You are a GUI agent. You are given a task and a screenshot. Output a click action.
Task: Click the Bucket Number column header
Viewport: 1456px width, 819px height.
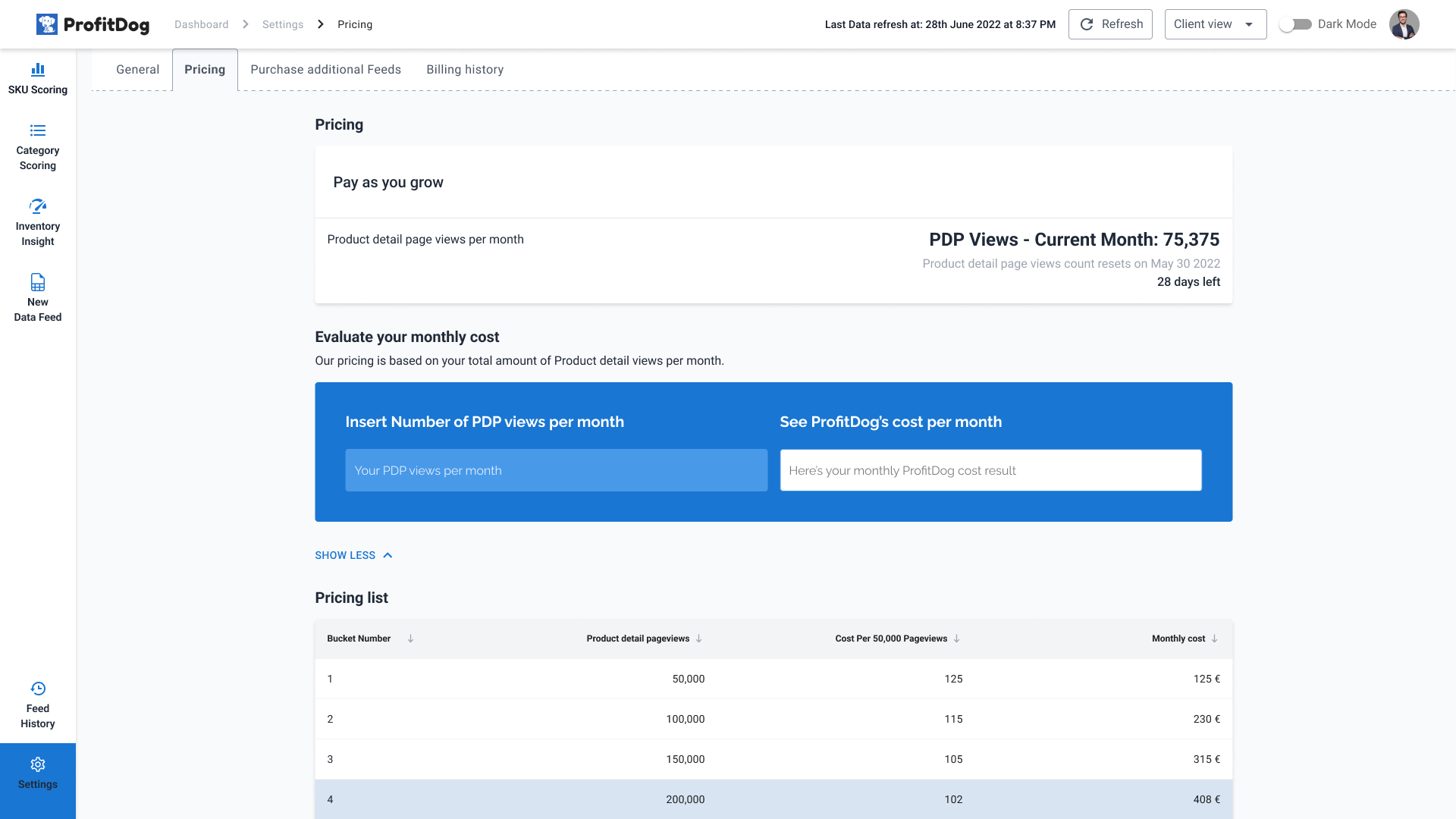[x=359, y=639]
